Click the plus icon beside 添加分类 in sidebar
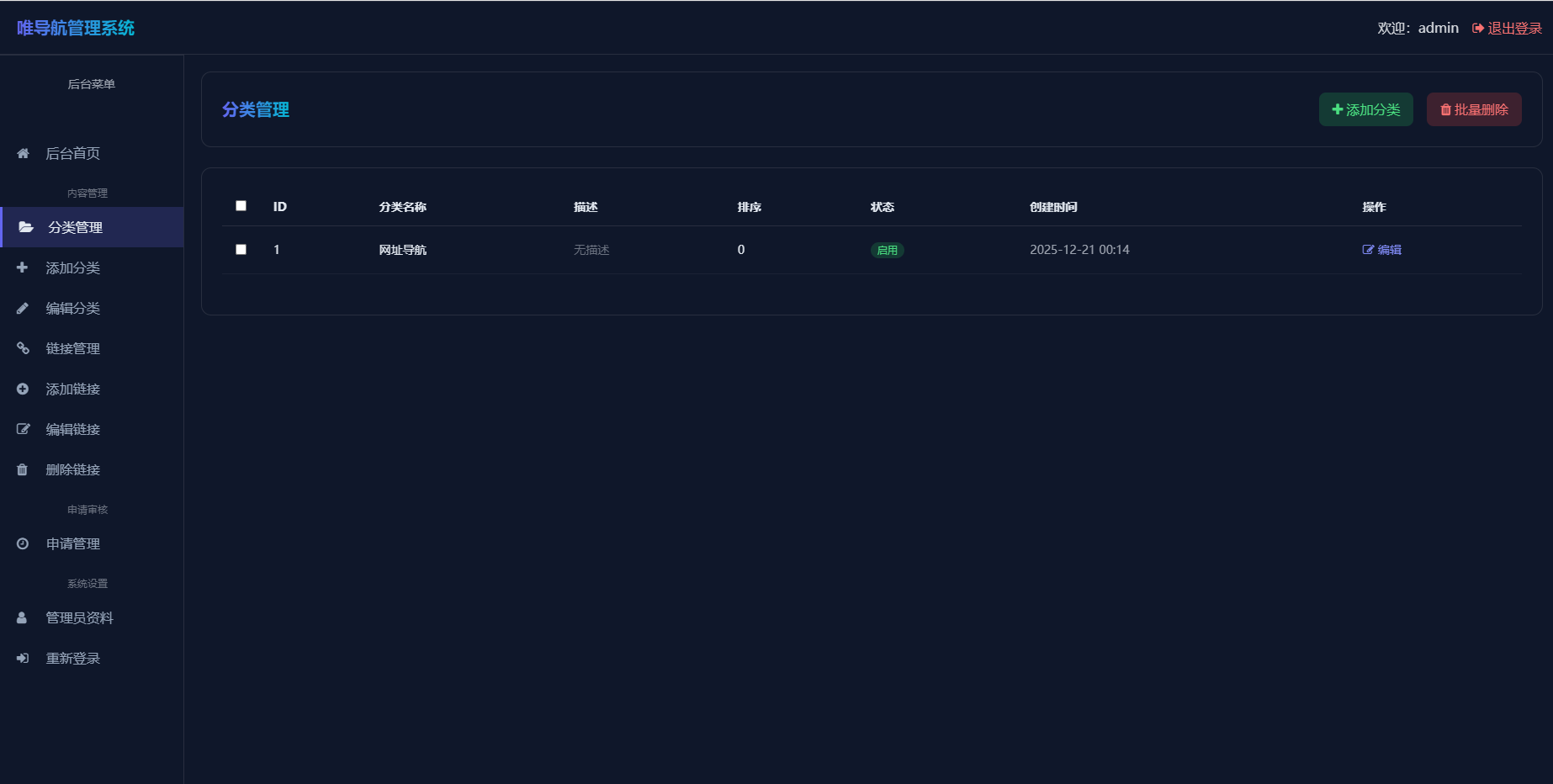Image resolution: width=1553 pixels, height=784 pixels. pos(23,268)
